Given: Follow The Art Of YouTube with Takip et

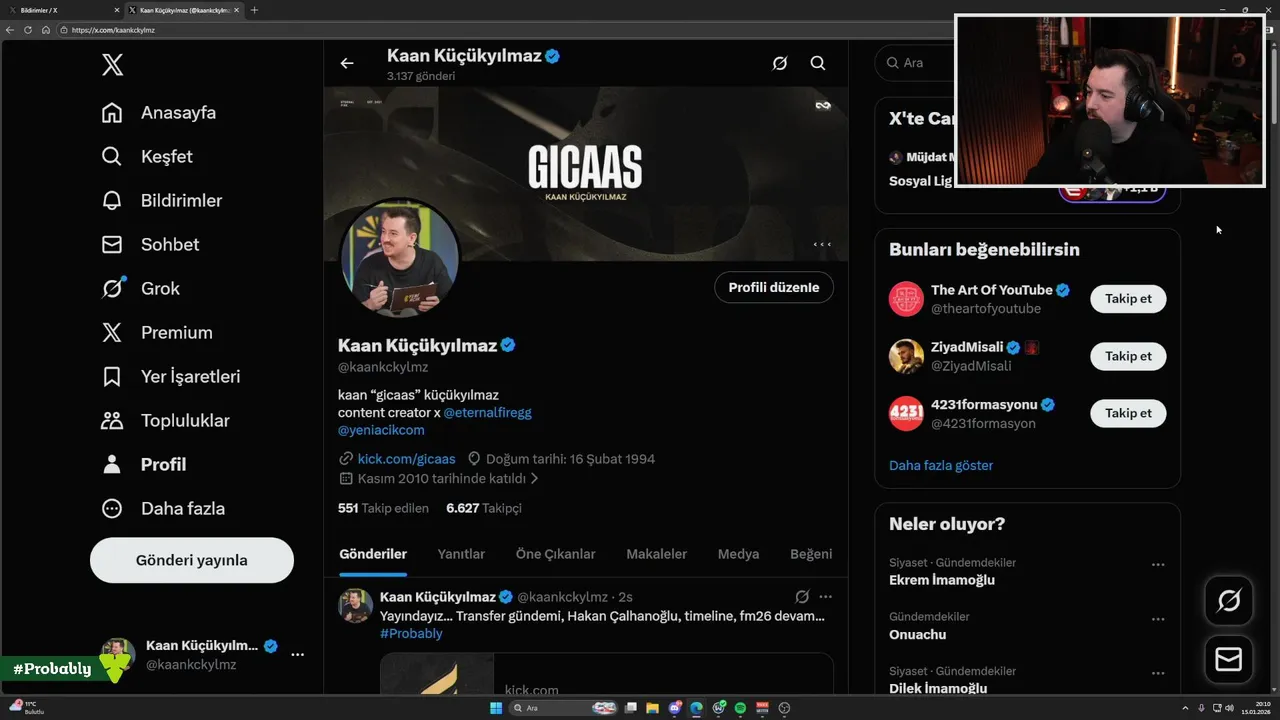Looking at the screenshot, I should tap(1128, 299).
